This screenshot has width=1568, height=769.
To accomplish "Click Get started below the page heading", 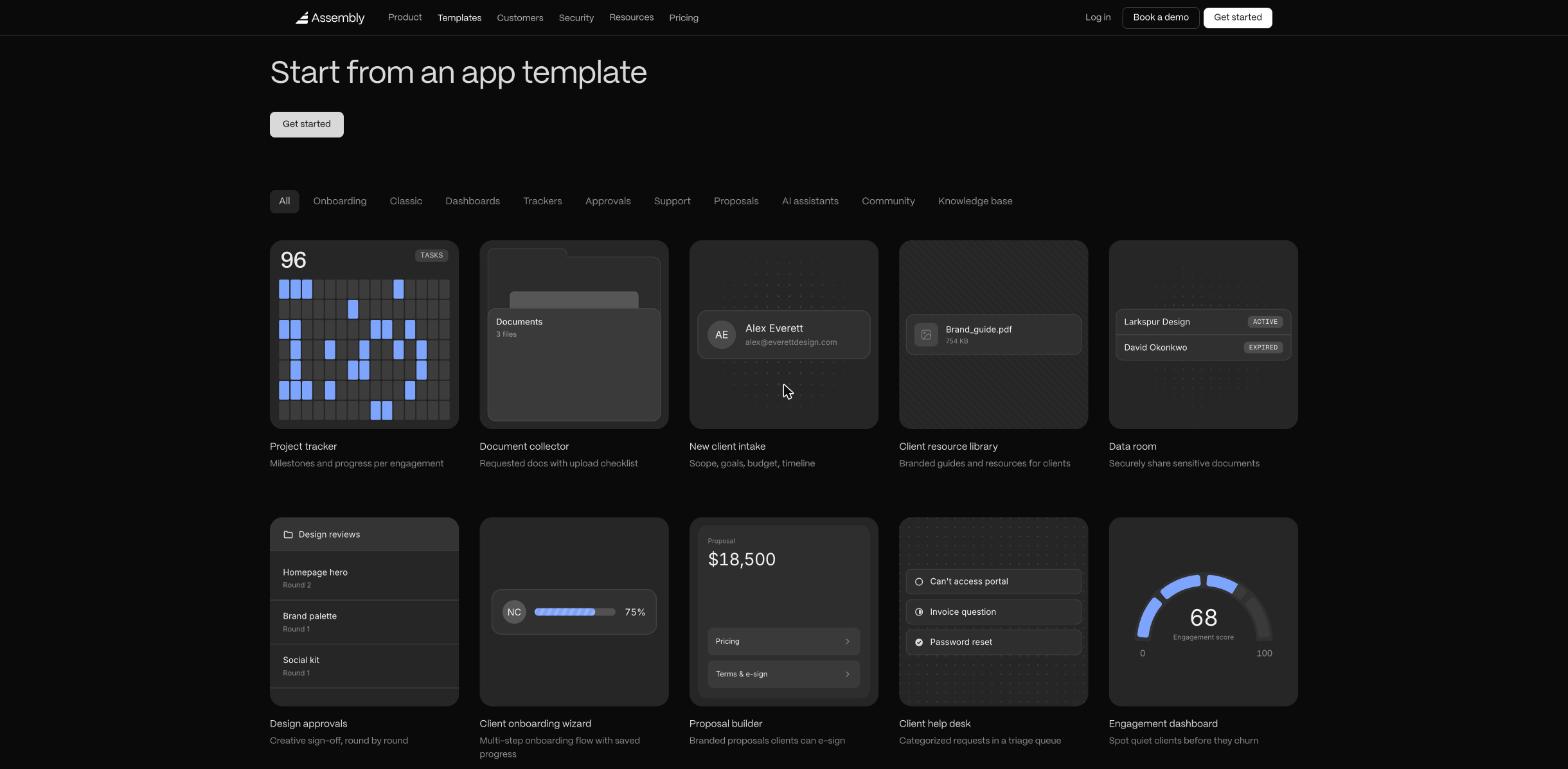I will pyautogui.click(x=307, y=125).
